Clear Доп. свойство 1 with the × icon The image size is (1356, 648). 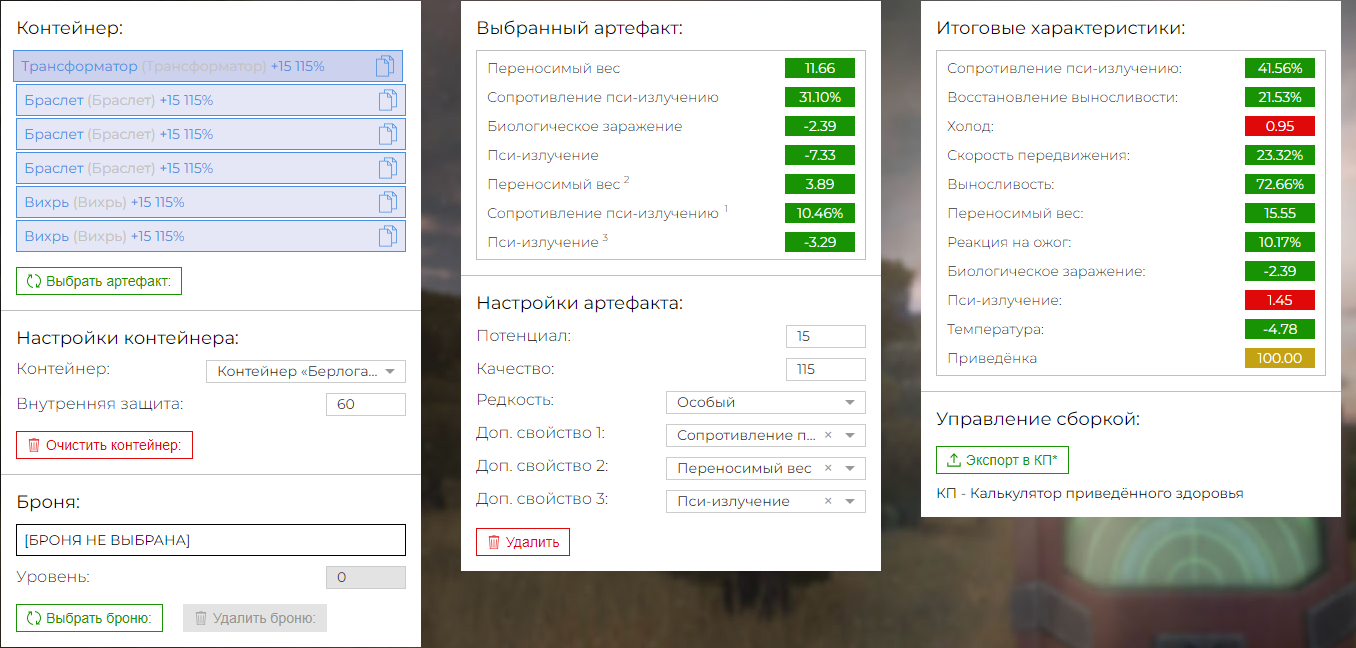(x=828, y=435)
